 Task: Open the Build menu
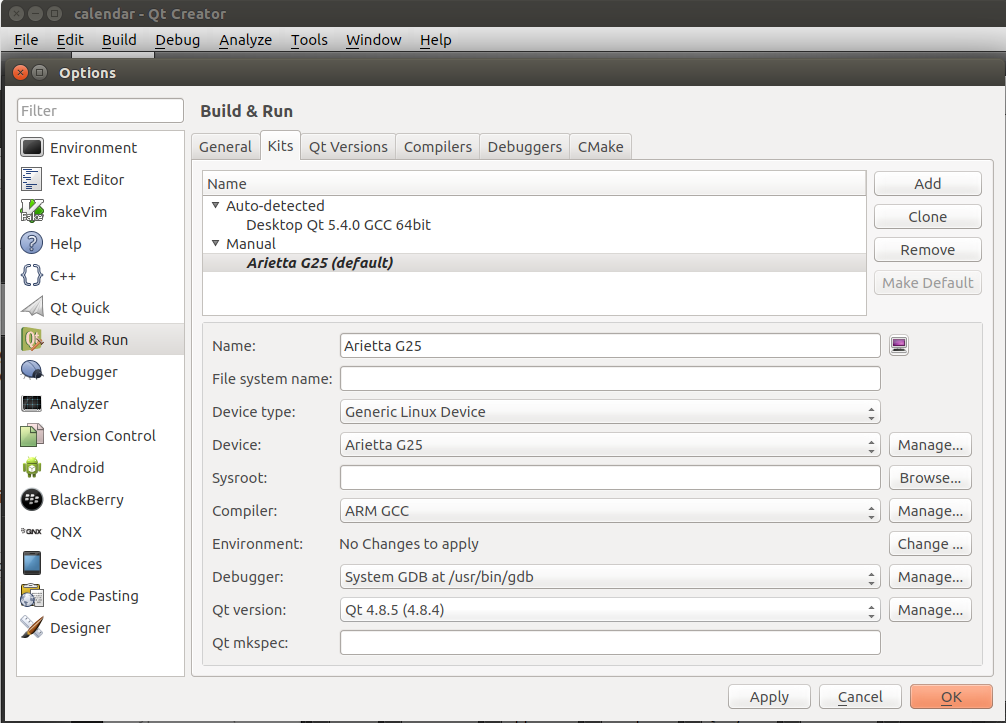click(x=119, y=40)
